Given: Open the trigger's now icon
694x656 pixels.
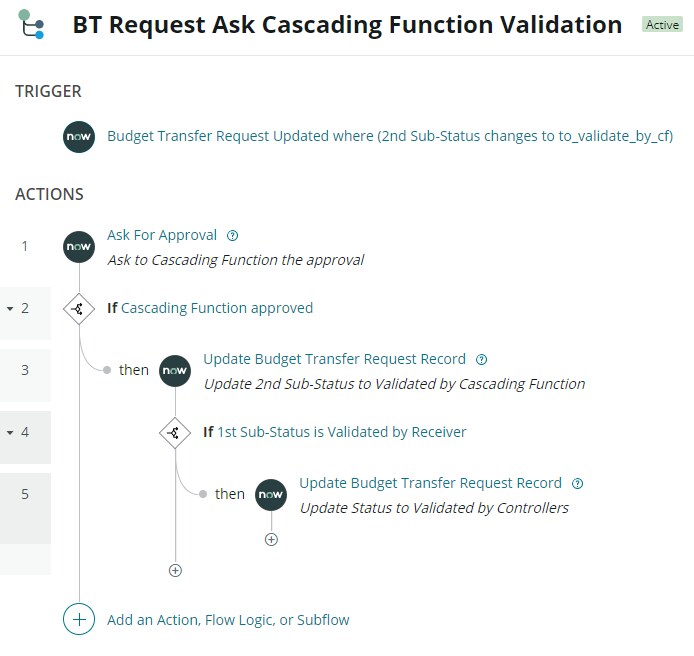Looking at the screenshot, I should [x=79, y=137].
